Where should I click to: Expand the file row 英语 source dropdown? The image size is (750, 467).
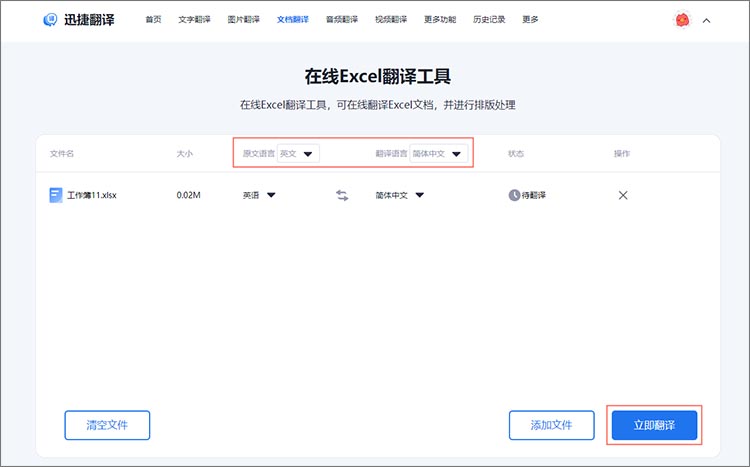[259, 195]
